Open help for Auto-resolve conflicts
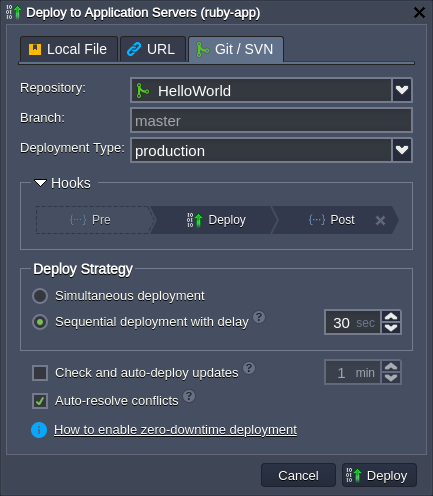This screenshot has width=433, height=496. click(x=189, y=396)
